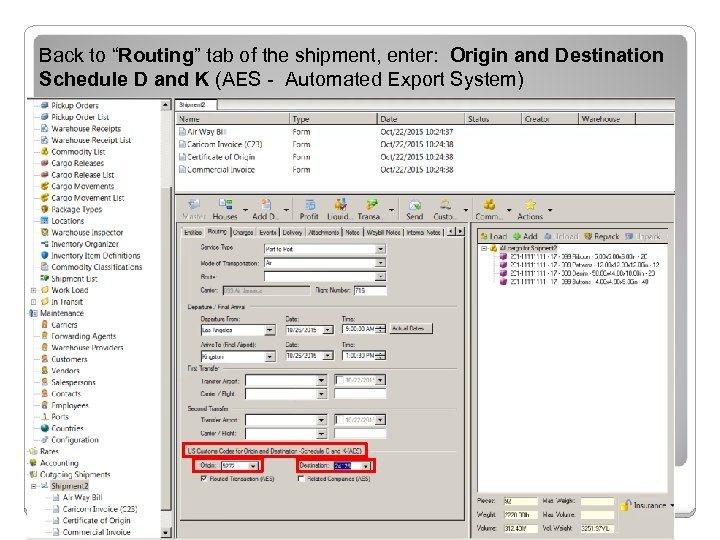The width and height of the screenshot is (720, 540).
Task: Open the Service Type dropdown
Action: (381, 249)
